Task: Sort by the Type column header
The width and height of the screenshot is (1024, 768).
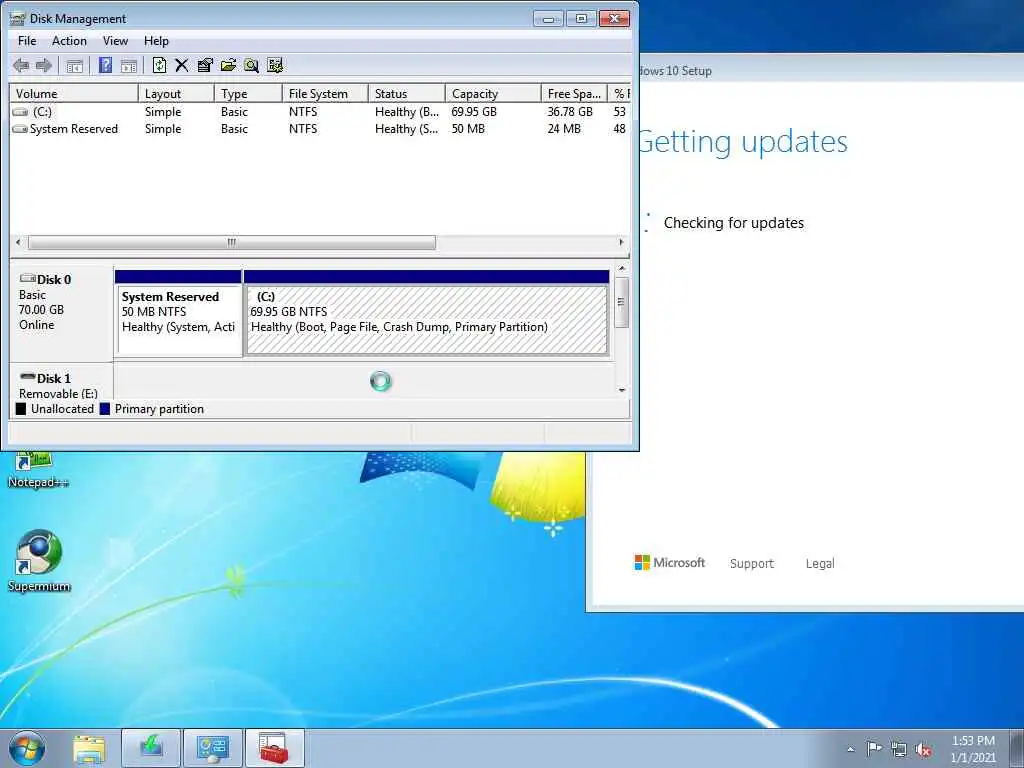Action: [248, 93]
